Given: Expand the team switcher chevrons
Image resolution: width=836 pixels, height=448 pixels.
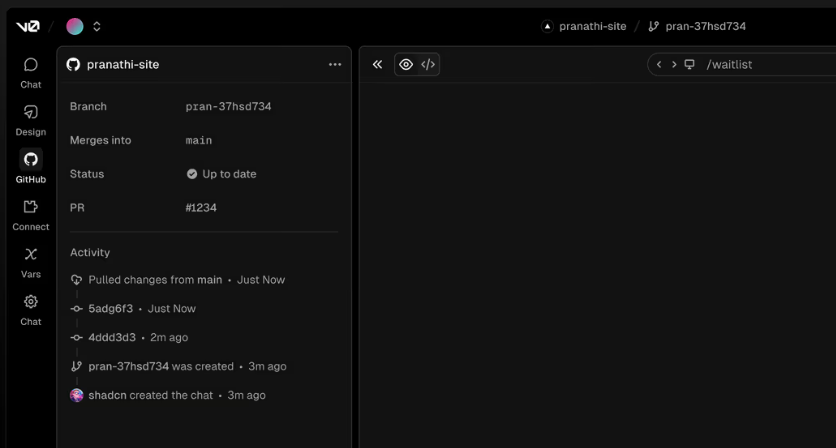Looking at the screenshot, I should point(97,26).
